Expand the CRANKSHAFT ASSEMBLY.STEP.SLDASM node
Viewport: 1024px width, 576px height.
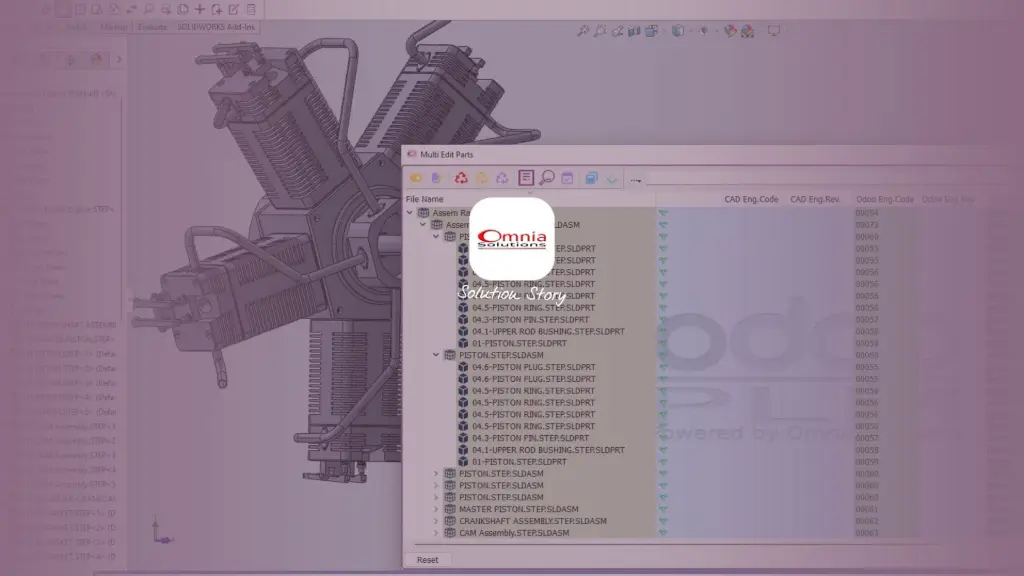436,521
